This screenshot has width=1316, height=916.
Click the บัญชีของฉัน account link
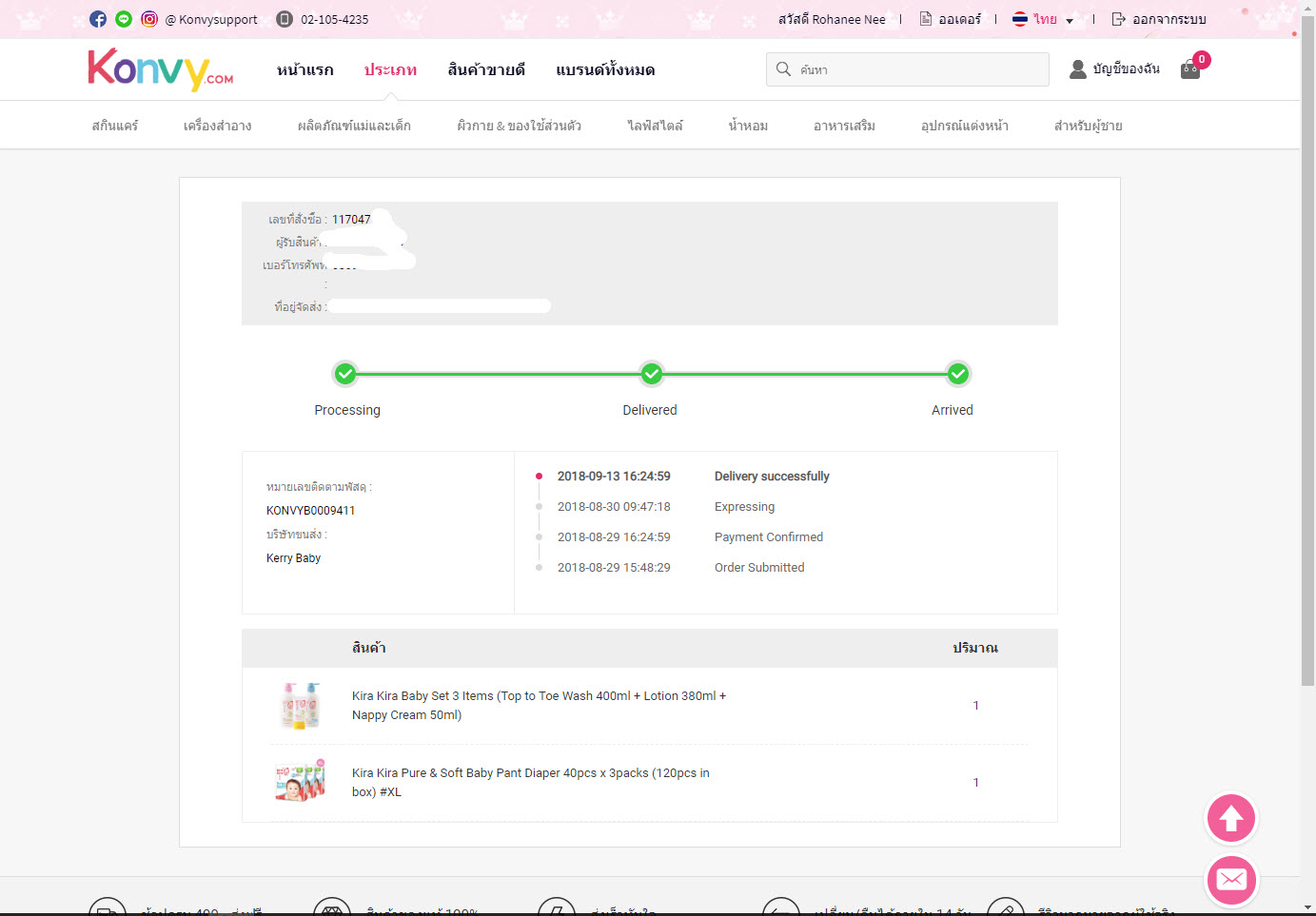tap(1127, 69)
